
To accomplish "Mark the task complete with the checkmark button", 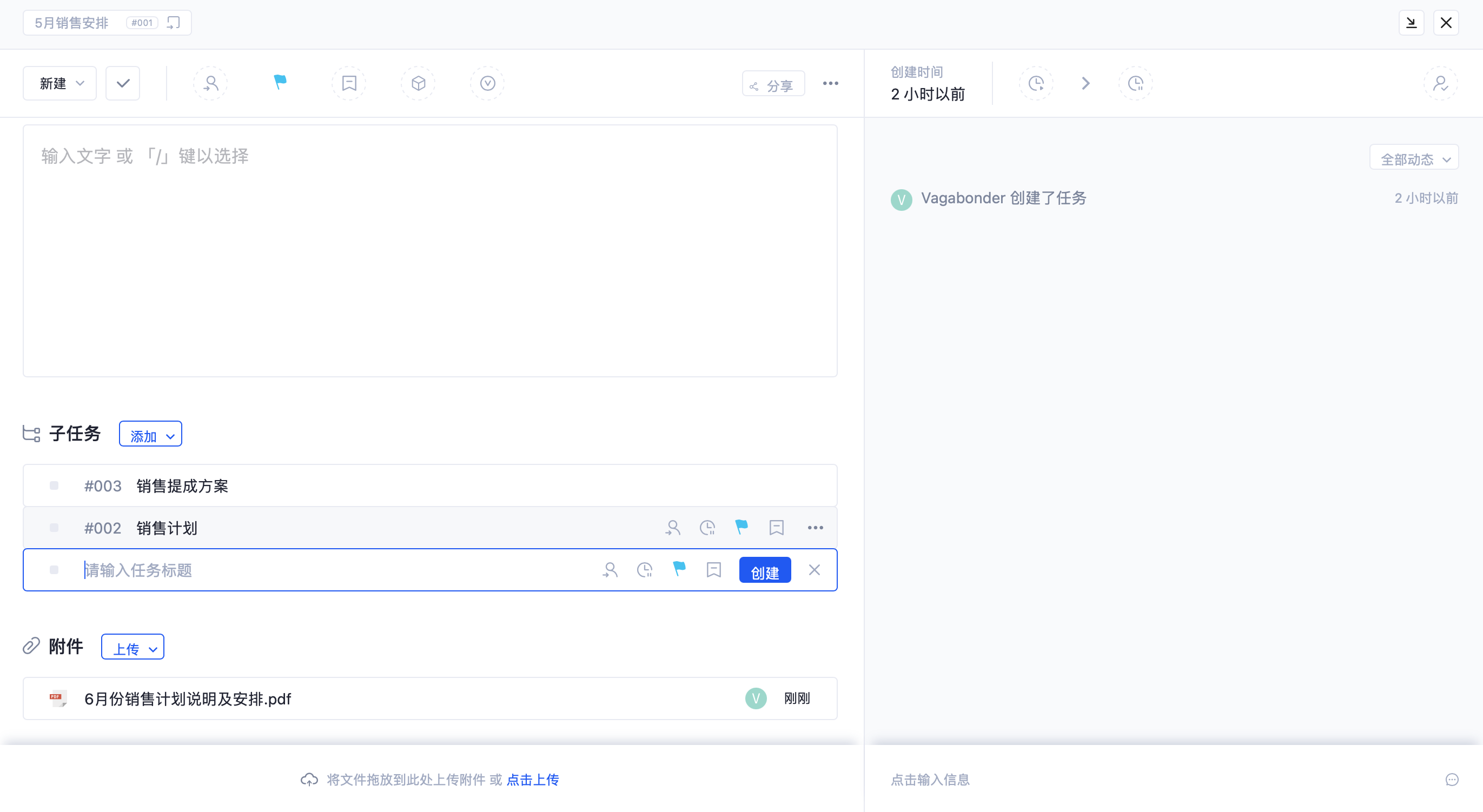I will (x=123, y=83).
